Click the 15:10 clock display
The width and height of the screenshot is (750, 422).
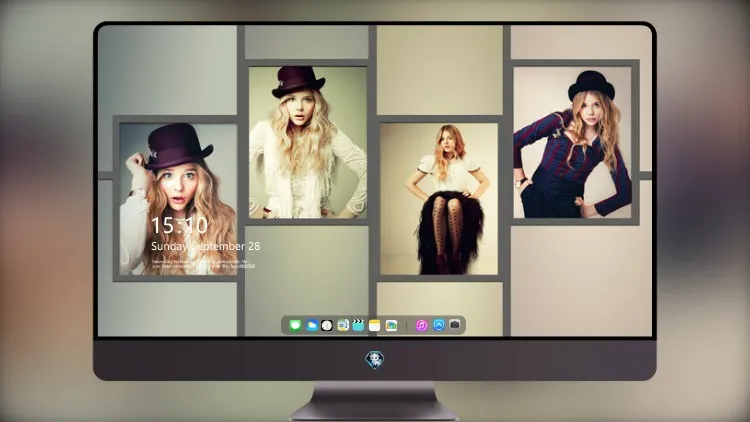[x=179, y=225]
